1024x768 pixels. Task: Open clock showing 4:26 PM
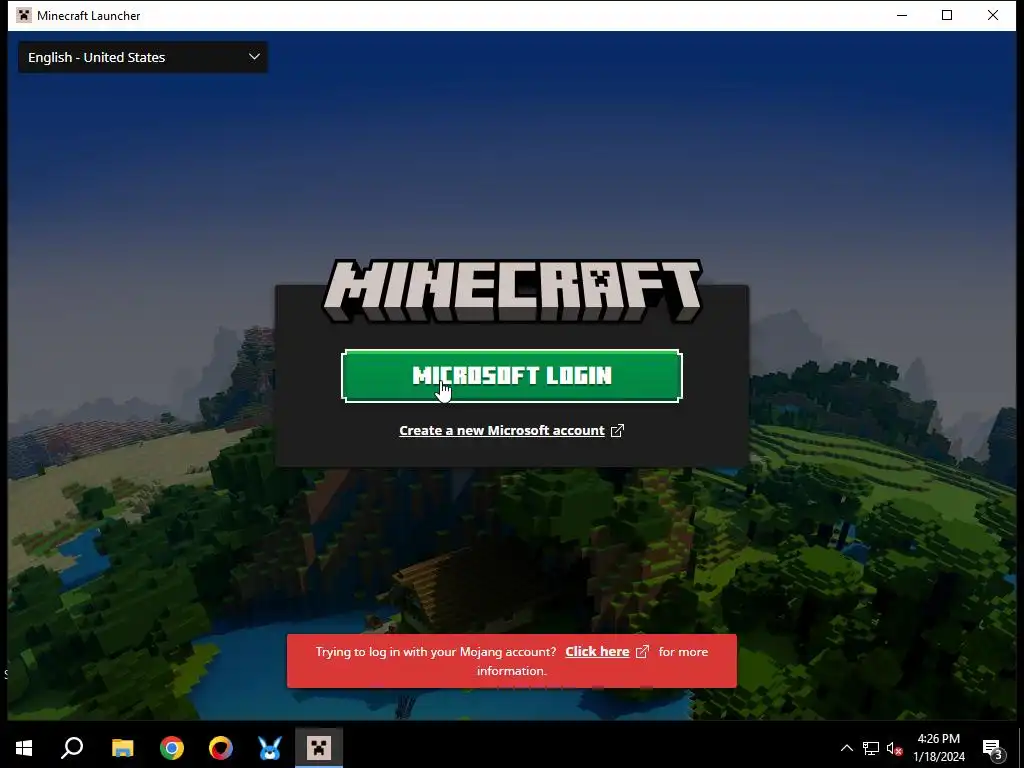tap(938, 748)
